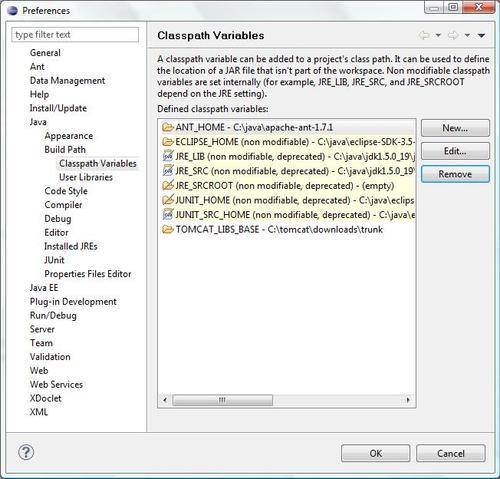Click the back navigation arrow icon
Viewport: 500px width, 479px height.
point(424,35)
